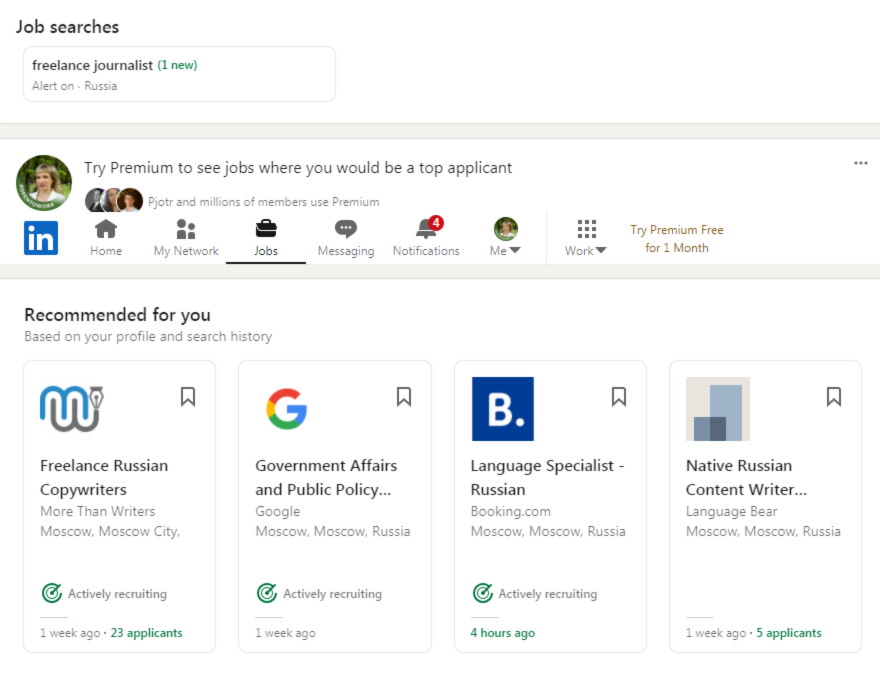
Task: Open Messaging from navigation bar
Action: point(346,238)
